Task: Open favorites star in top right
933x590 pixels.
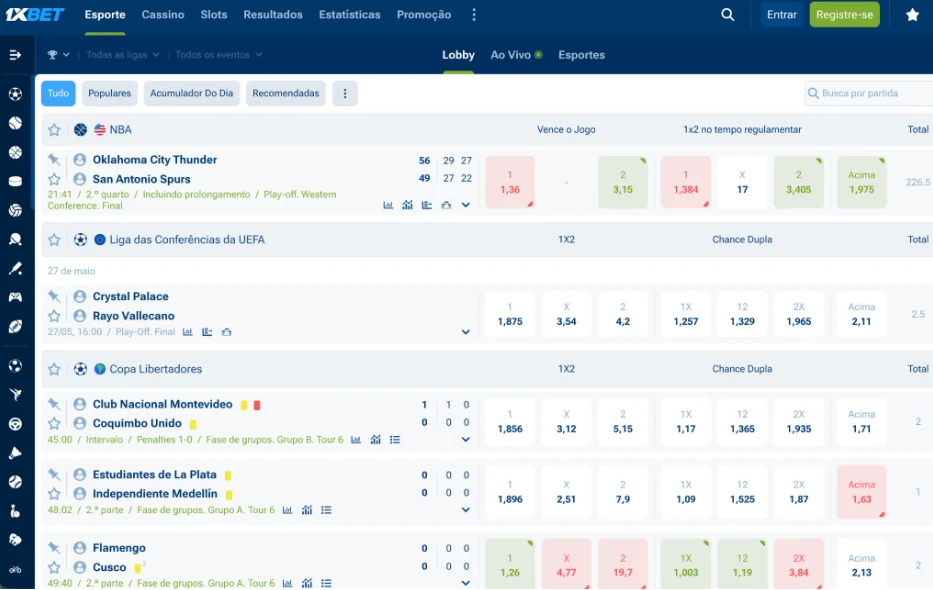Action: [912, 15]
